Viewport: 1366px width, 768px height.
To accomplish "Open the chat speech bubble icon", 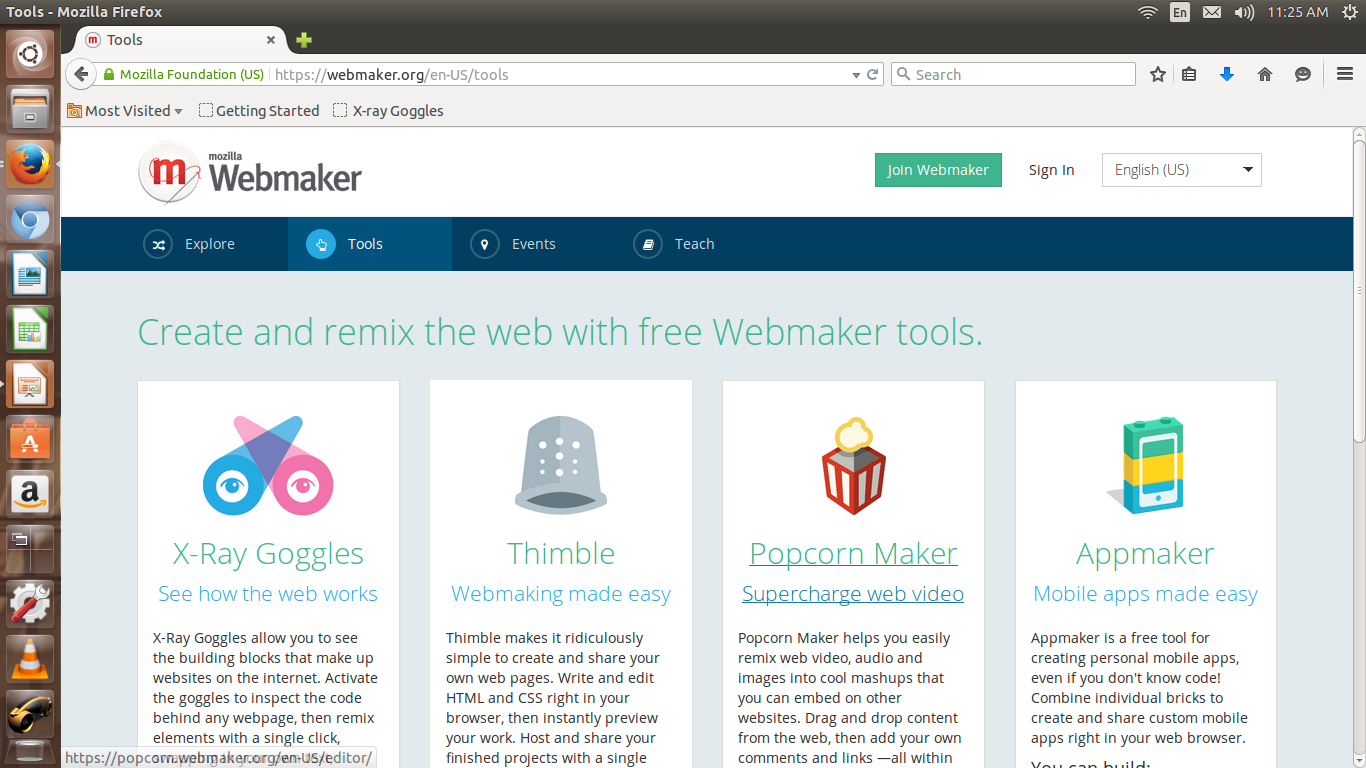I will tap(1303, 74).
